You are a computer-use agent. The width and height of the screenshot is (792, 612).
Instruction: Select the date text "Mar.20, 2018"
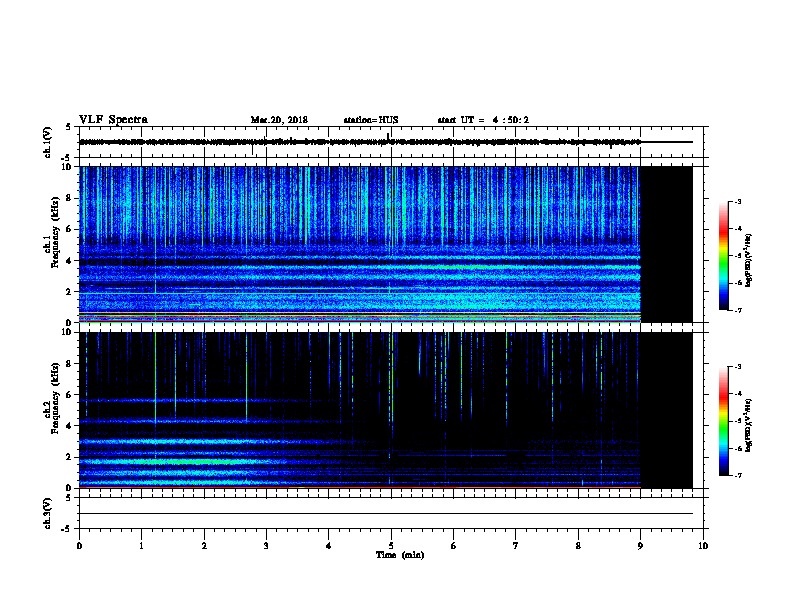(x=279, y=120)
